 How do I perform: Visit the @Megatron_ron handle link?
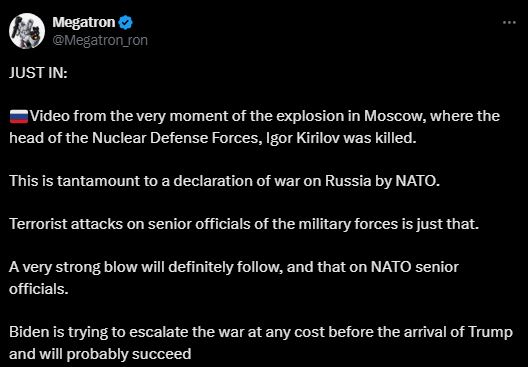pyautogui.click(x=100, y=40)
